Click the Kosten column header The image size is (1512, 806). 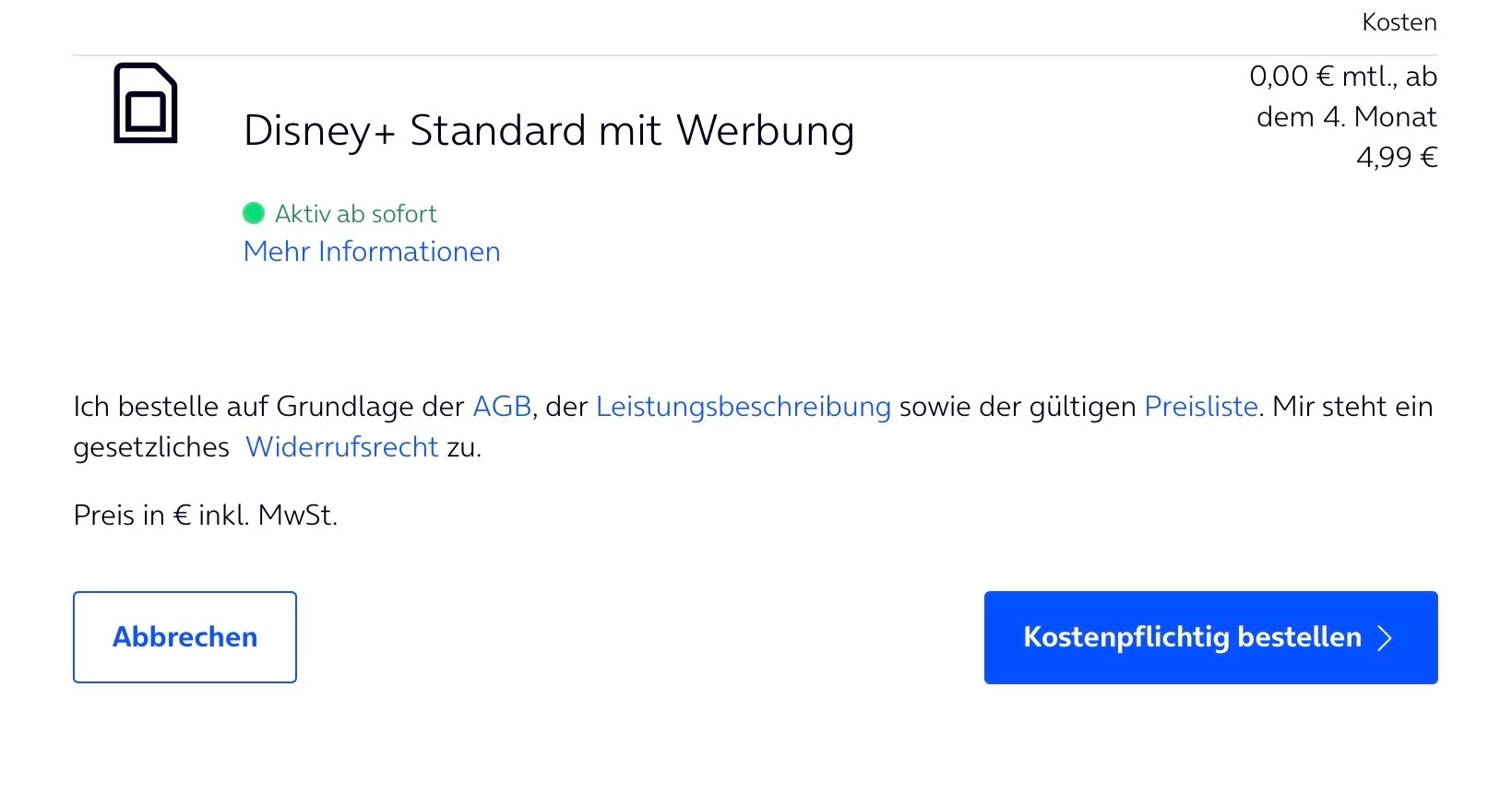1399,22
